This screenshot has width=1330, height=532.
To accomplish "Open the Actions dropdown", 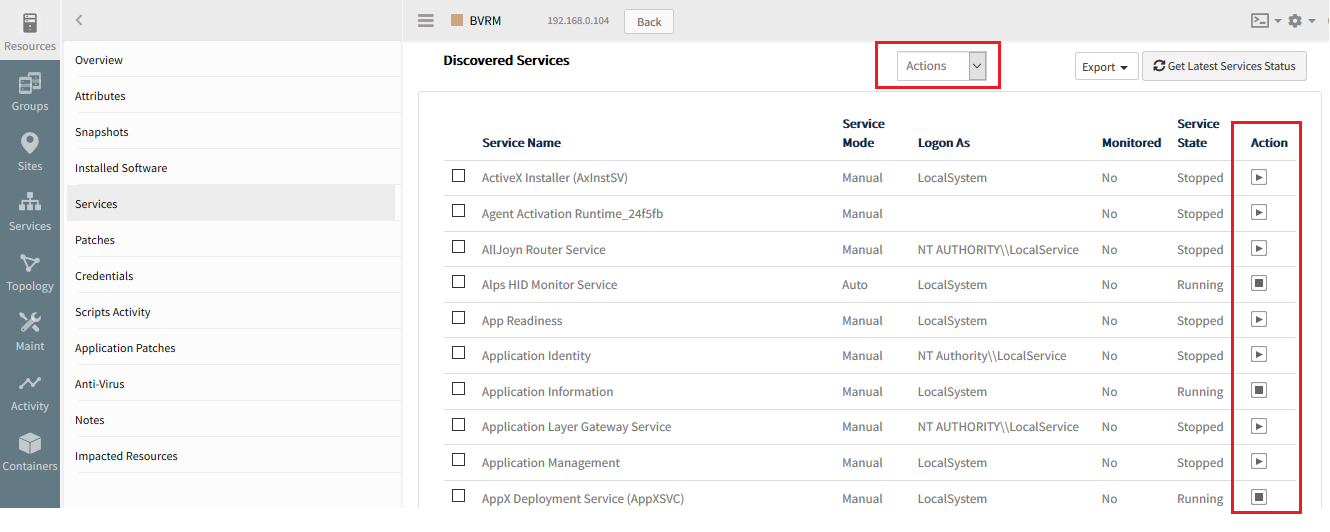I will [942, 66].
